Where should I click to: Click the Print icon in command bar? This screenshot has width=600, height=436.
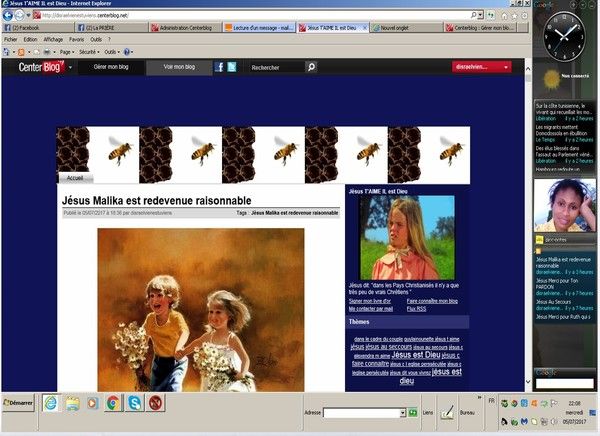coord(47,52)
